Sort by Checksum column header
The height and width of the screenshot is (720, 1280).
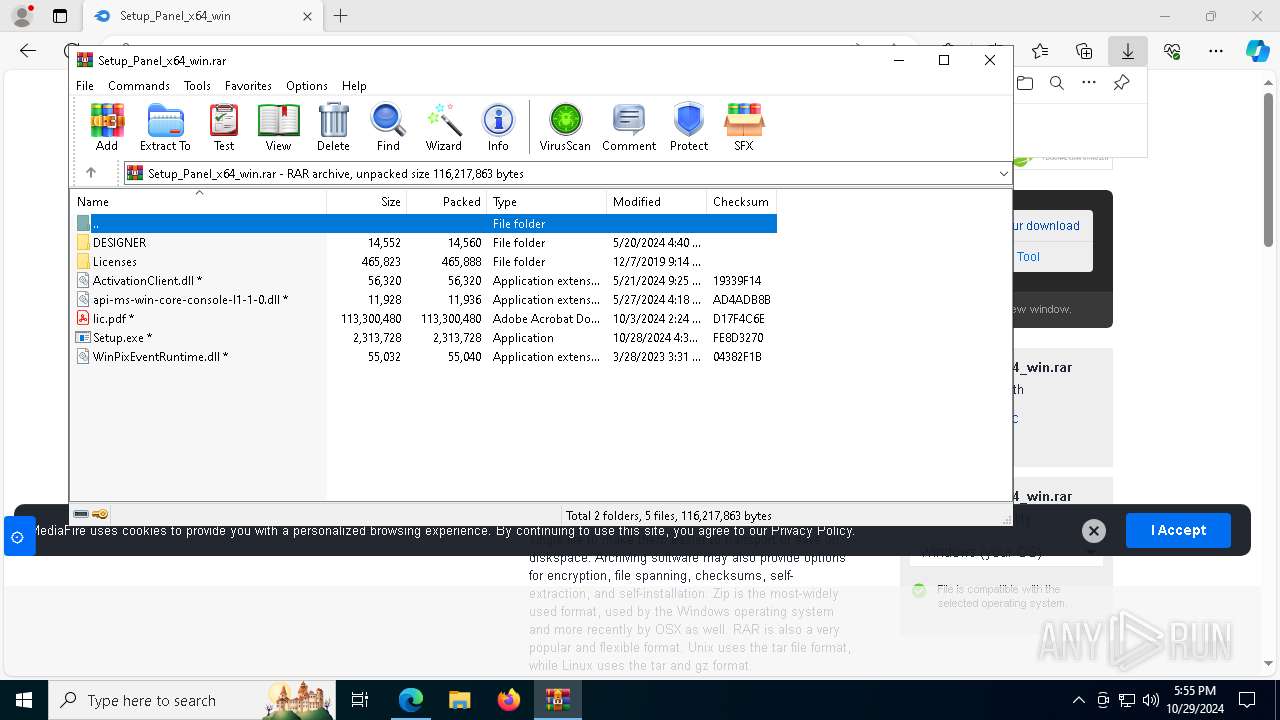[x=742, y=201]
